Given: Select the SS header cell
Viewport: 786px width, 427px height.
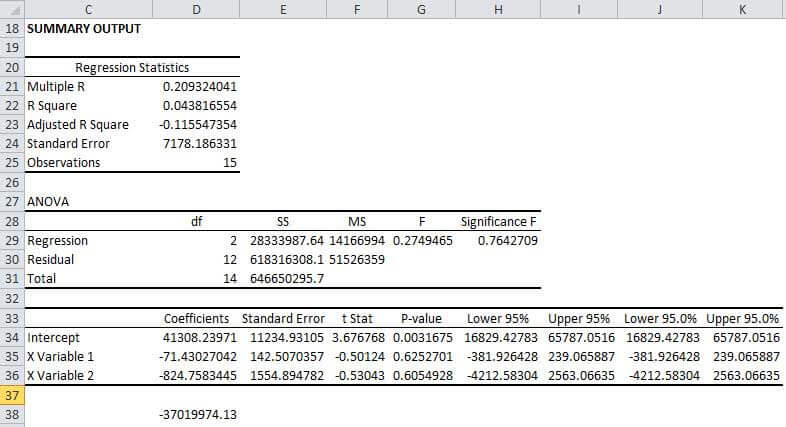Looking at the screenshot, I should [283, 221].
